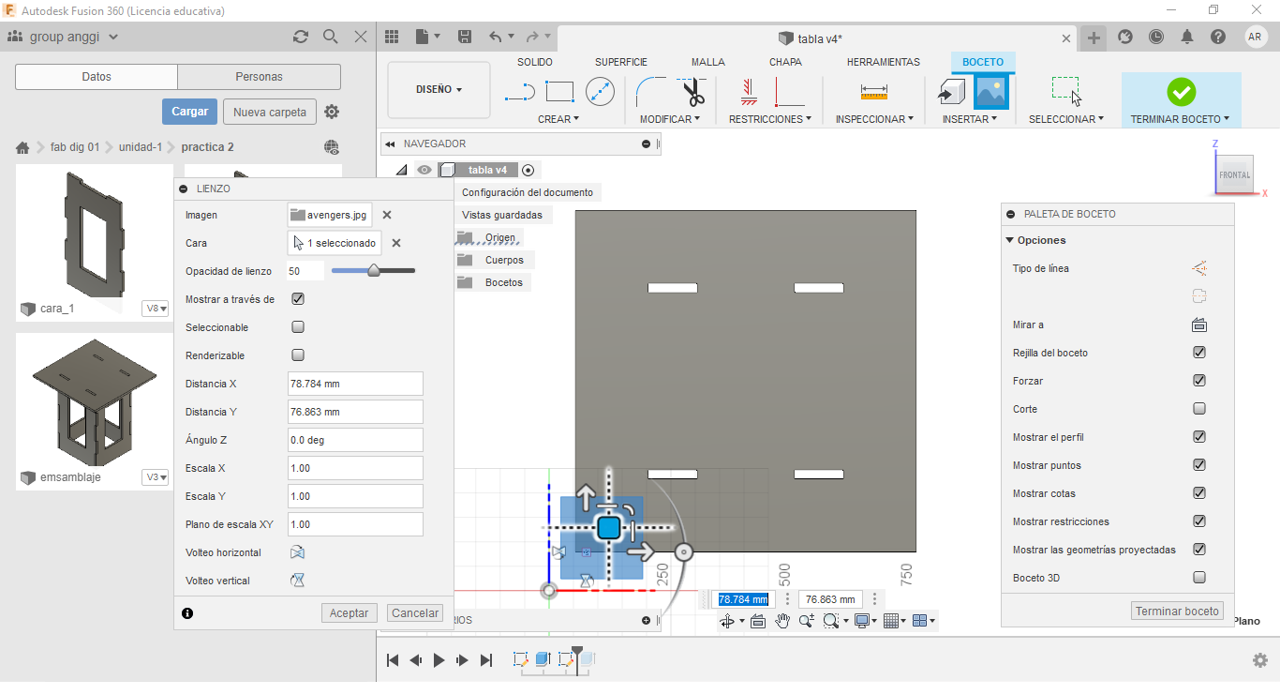Screen dimensions: 1280x682
Task: Toggle Mostrar cotas checkbox
Action: tap(1199, 493)
